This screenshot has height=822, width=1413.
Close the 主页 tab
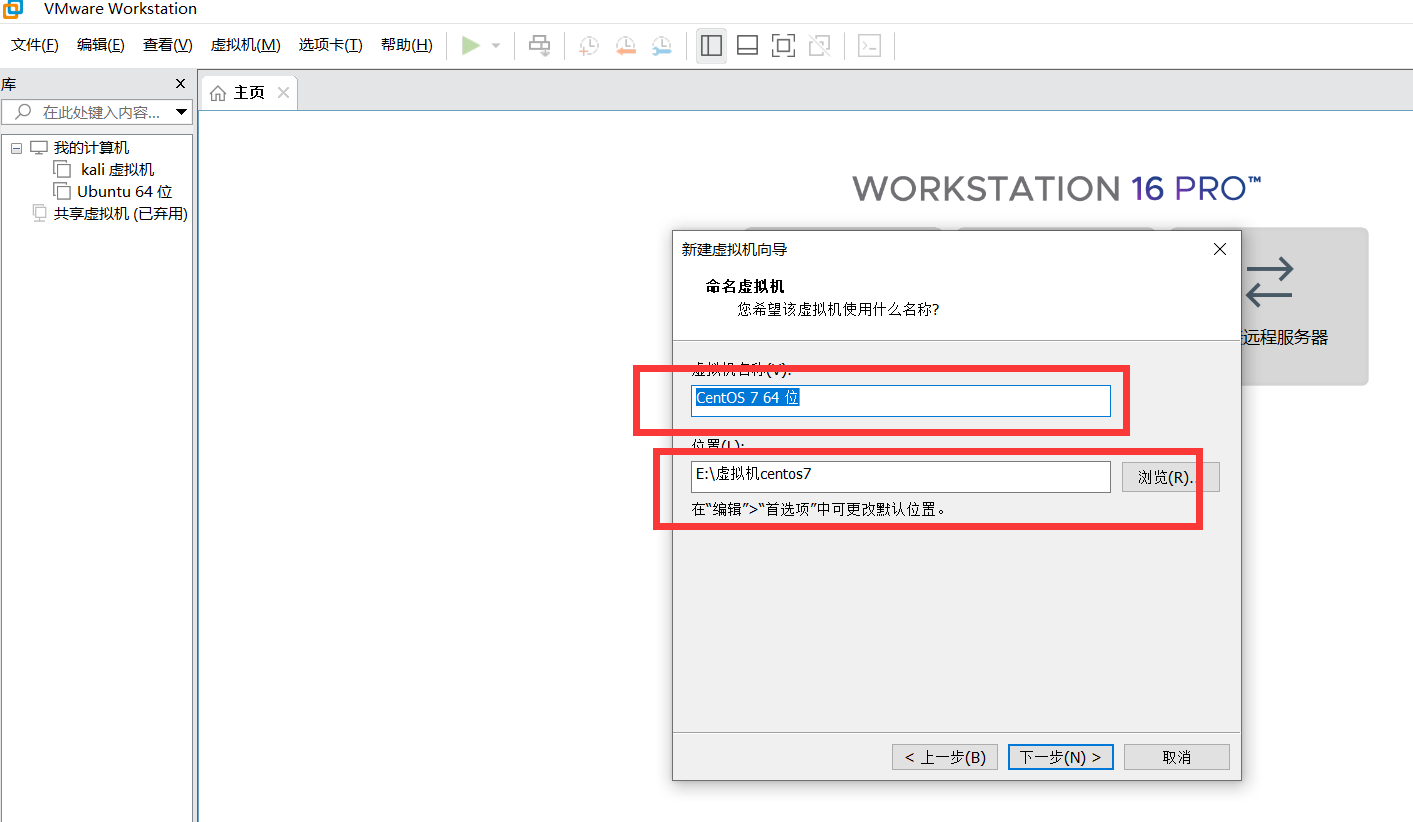click(283, 93)
